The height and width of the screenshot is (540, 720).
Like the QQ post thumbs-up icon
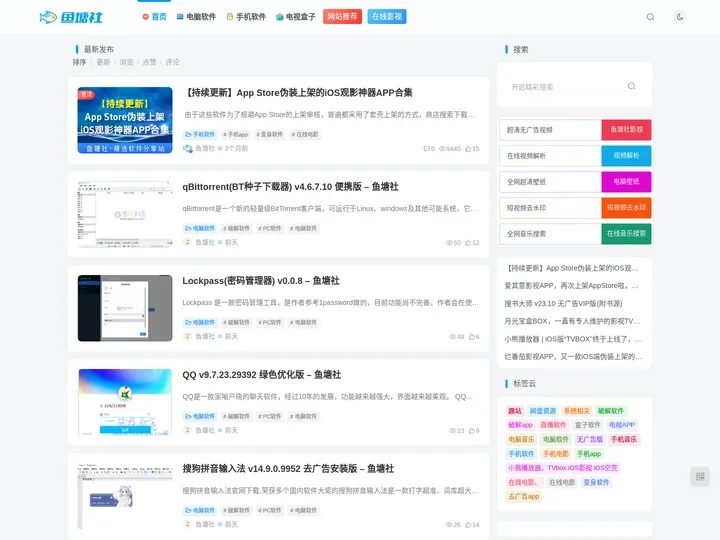[471, 431]
